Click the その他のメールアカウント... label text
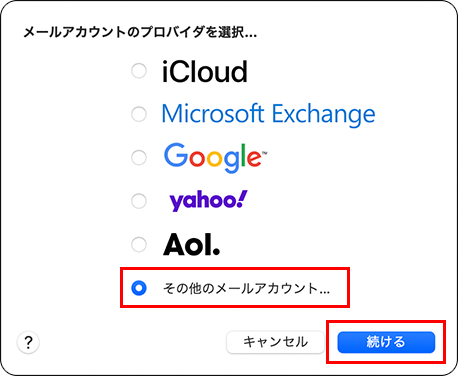The width and height of the screenshot is (458, 376). coord(246,288)
